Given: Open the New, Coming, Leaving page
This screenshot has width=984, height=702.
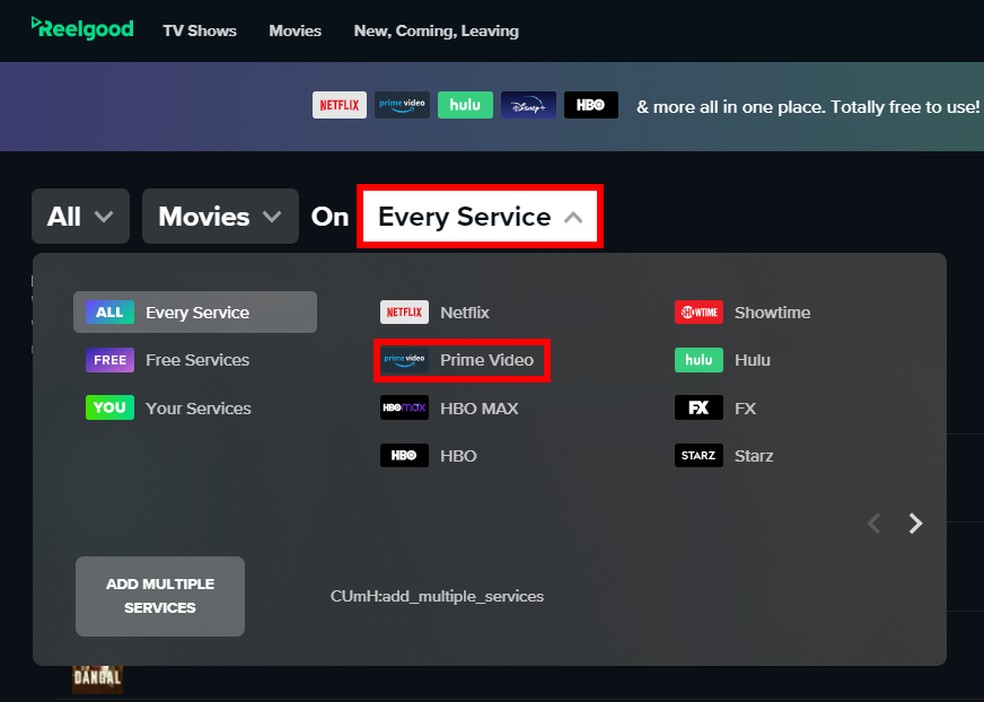Looking at the screenshot, I should pyautogui.click(x=436, y=31).
